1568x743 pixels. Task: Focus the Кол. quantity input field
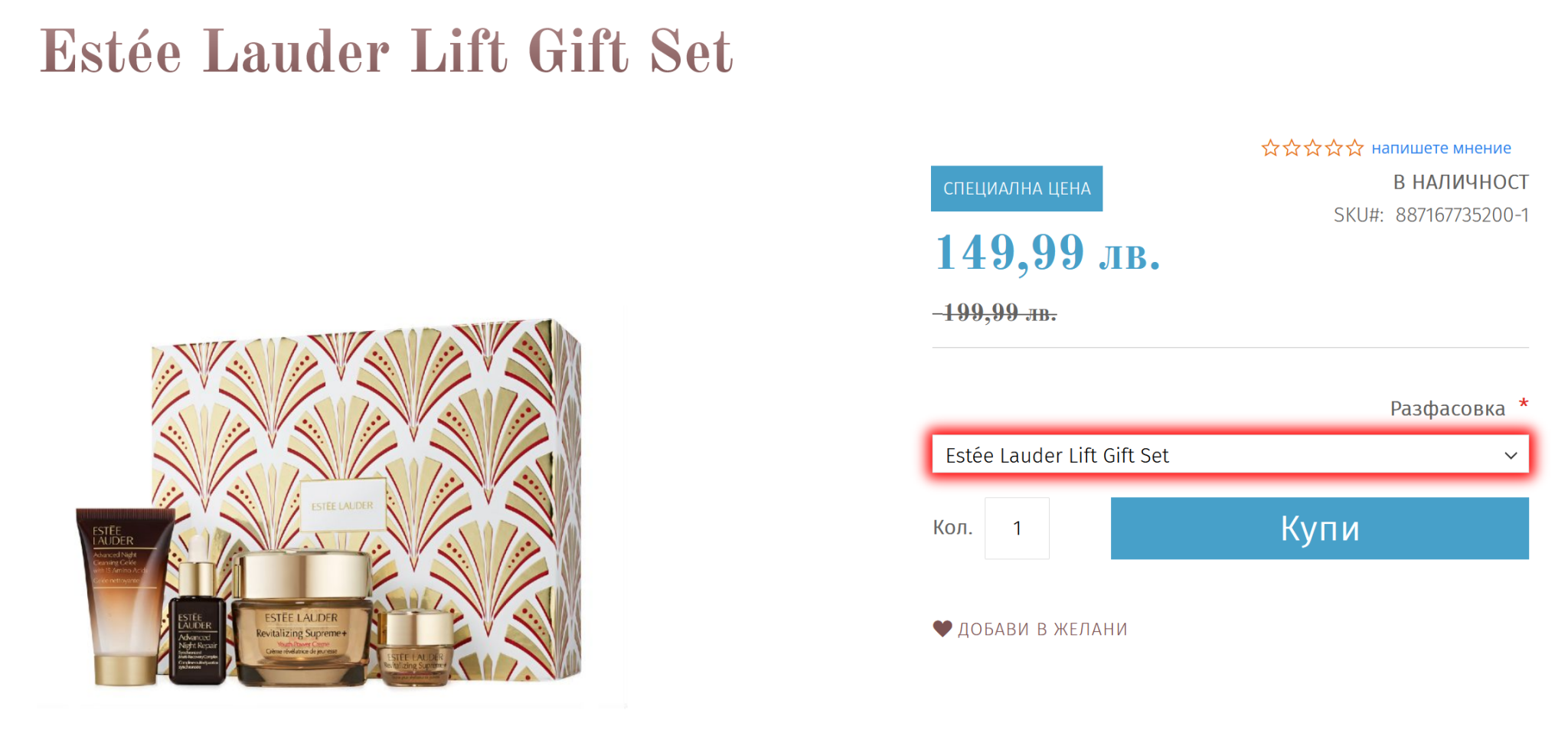point(1017,529)
